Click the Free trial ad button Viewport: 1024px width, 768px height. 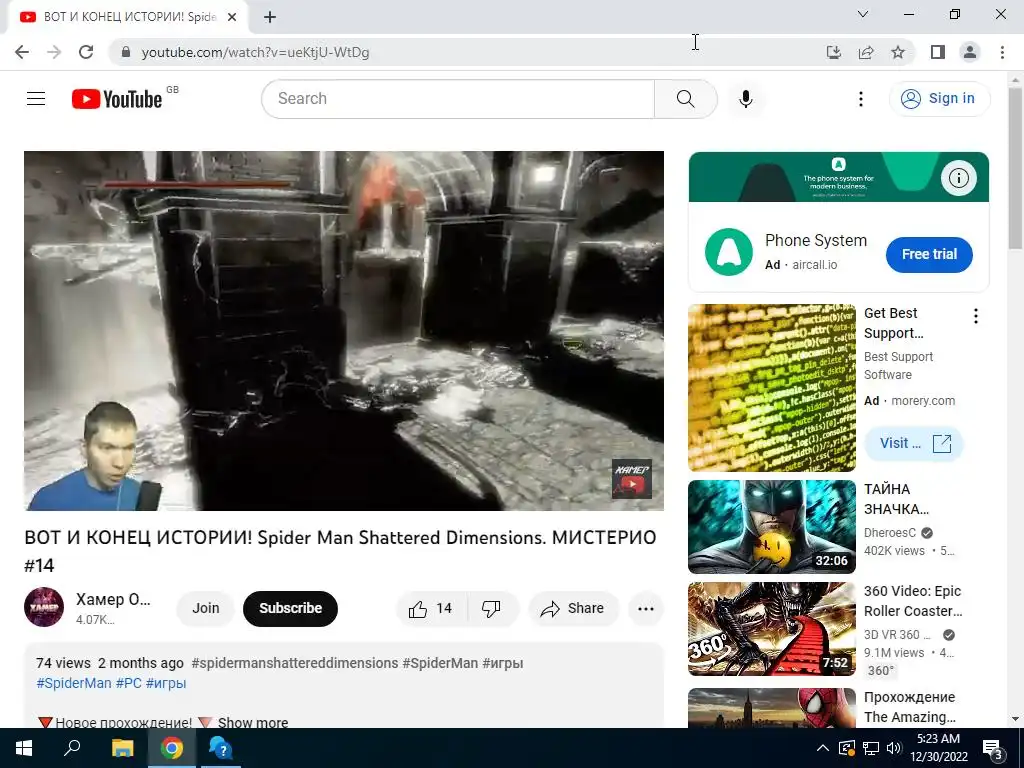point(929,255)
